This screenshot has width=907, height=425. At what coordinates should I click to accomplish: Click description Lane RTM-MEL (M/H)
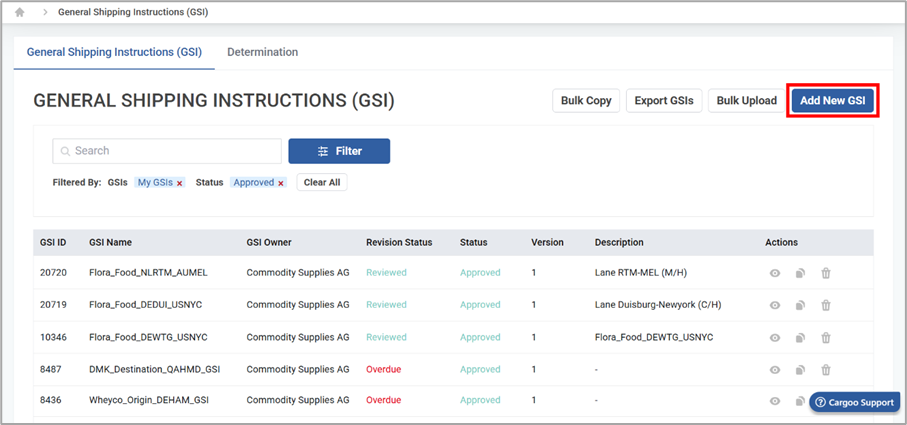(640, 272)
